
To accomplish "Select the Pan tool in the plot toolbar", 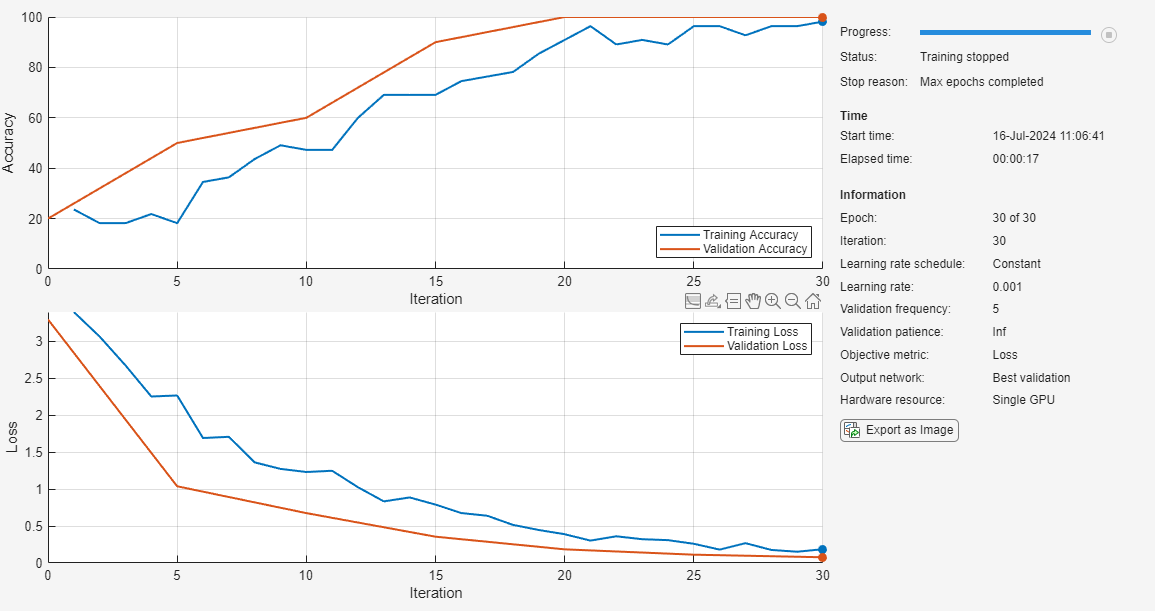I will [753, 300].
